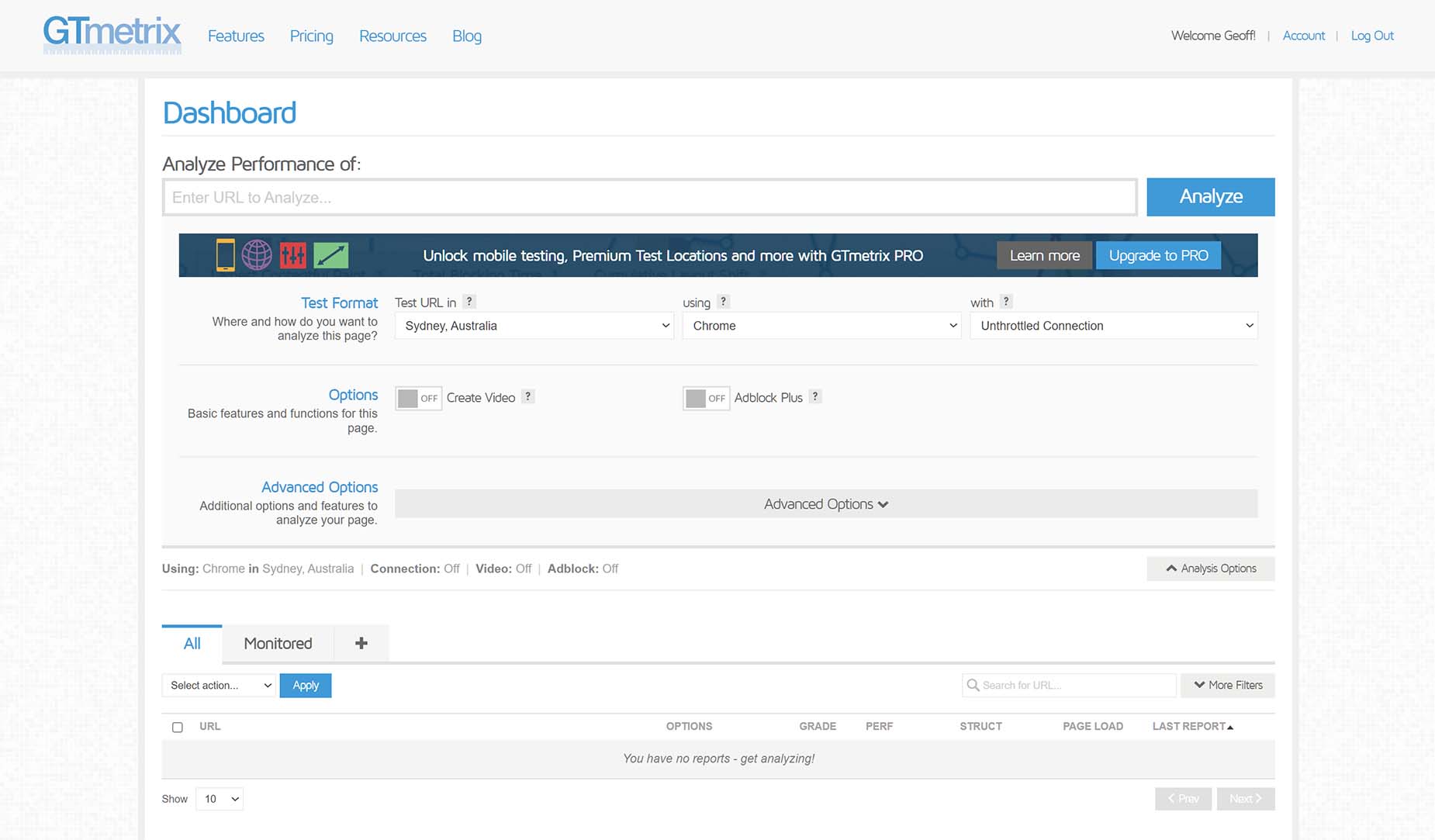Open Resources in the top navigation
The image size is (1435, 840).
(392, 36)
